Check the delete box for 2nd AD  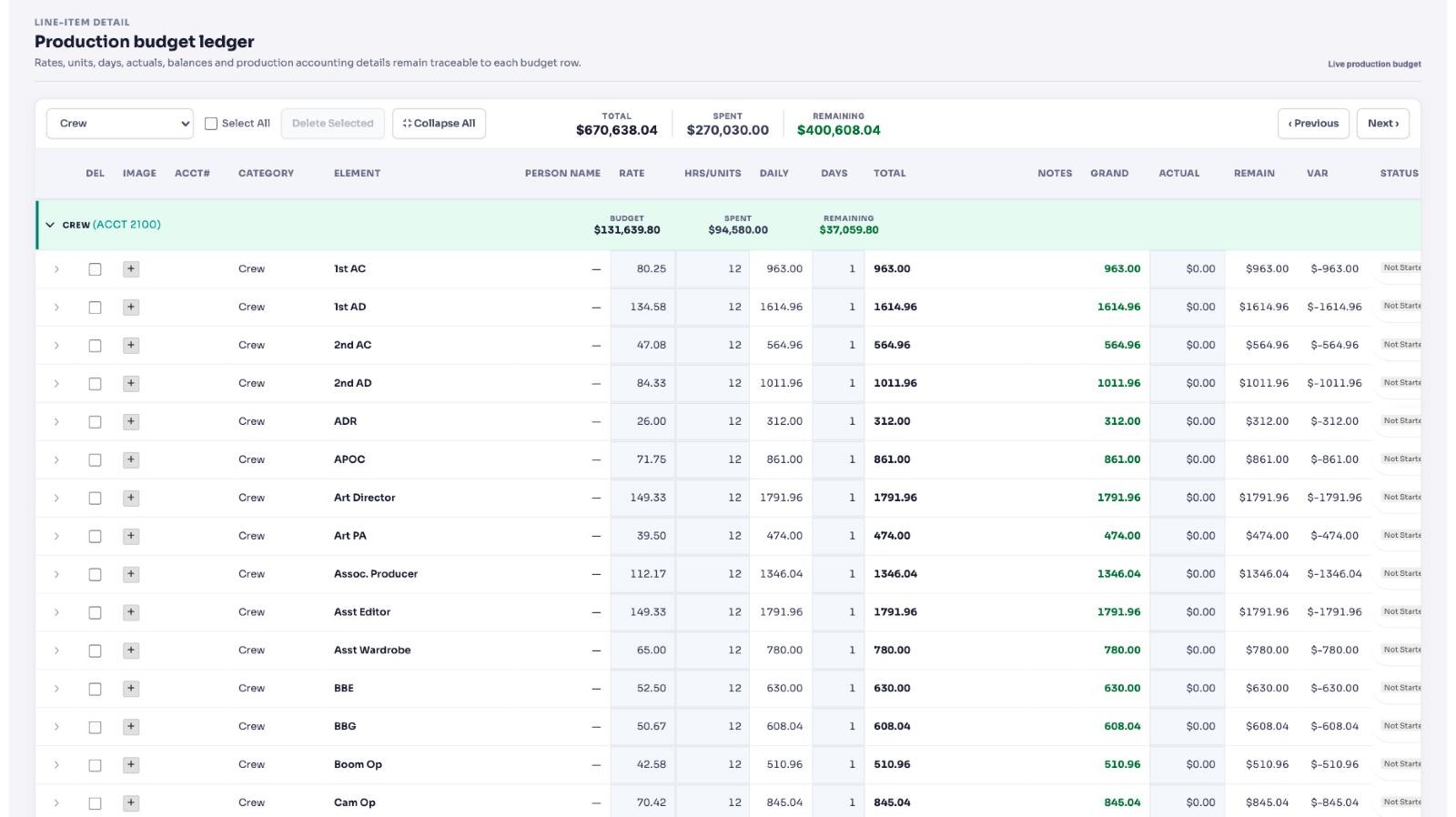coord(95,384)
